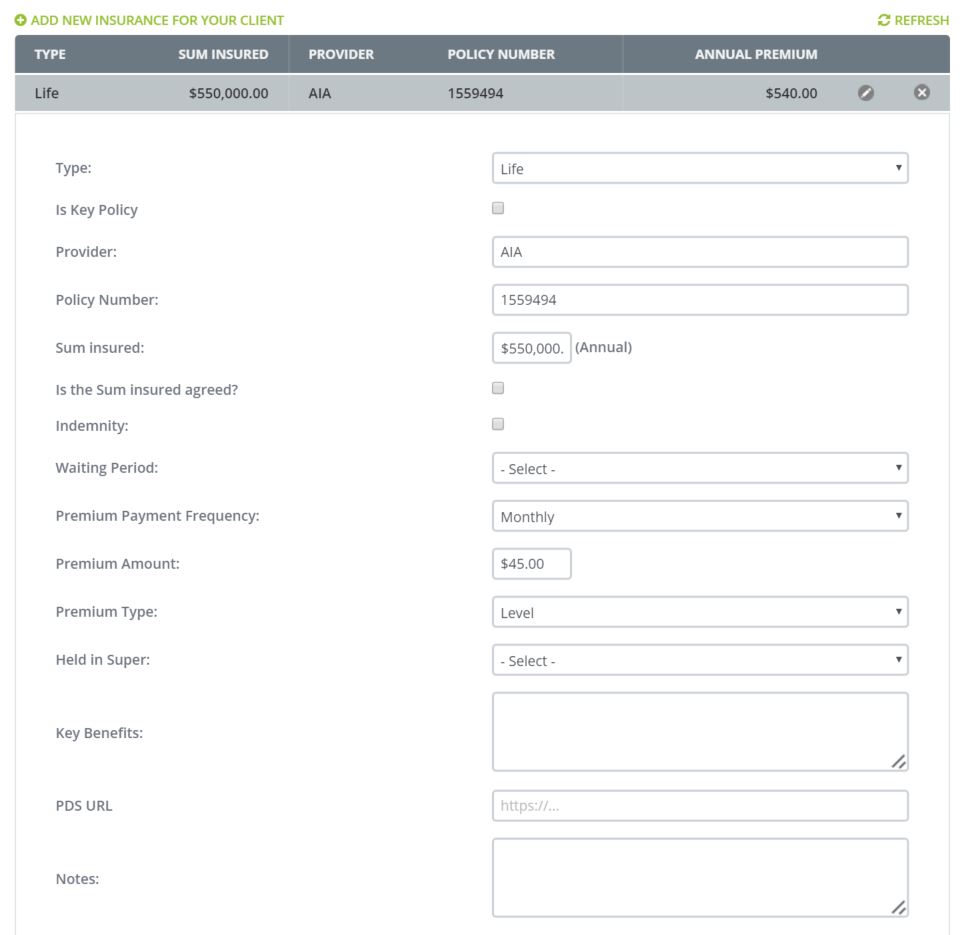The height and width of the screenshot is (935, 967).
Task: Tick the Is Key Policy checkbox
Action: 498,209
